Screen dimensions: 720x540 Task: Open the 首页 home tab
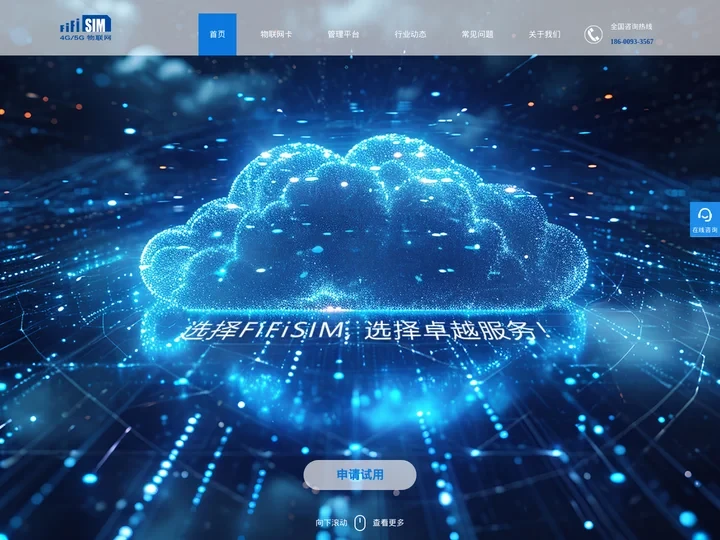tap(217, 34)
